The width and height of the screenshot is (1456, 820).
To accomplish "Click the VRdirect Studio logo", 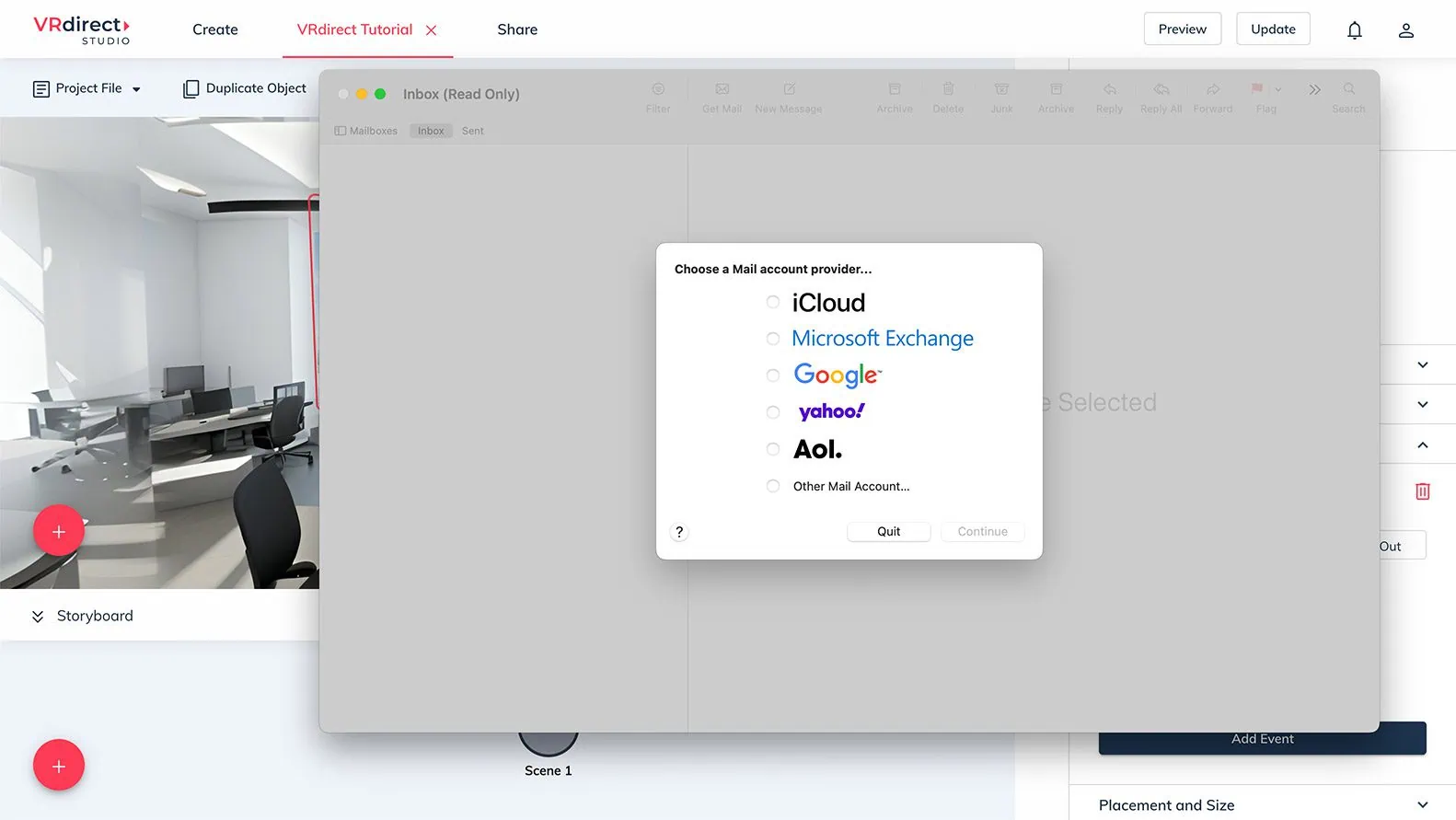I will tap(82, 29).
